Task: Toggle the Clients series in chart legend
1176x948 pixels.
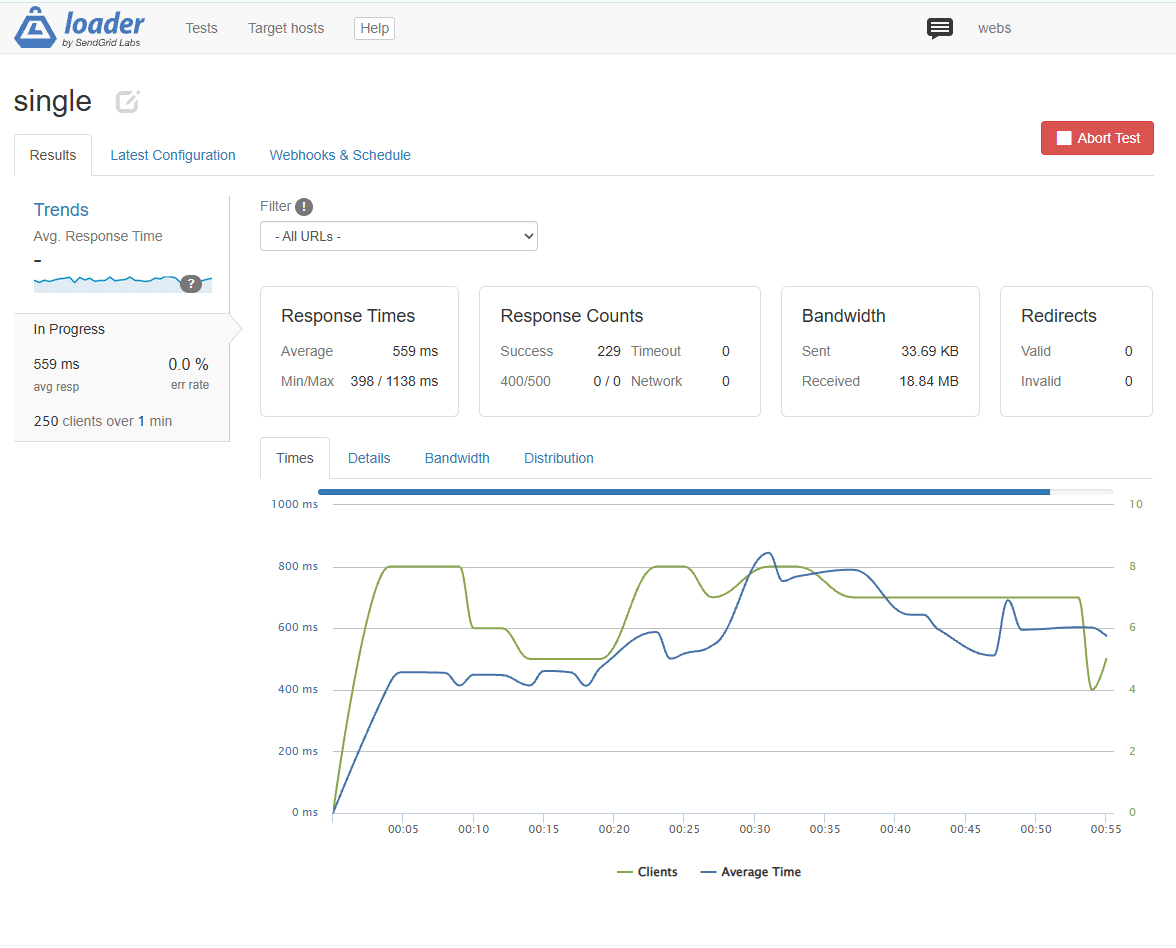Action: (x=647, y=872)
